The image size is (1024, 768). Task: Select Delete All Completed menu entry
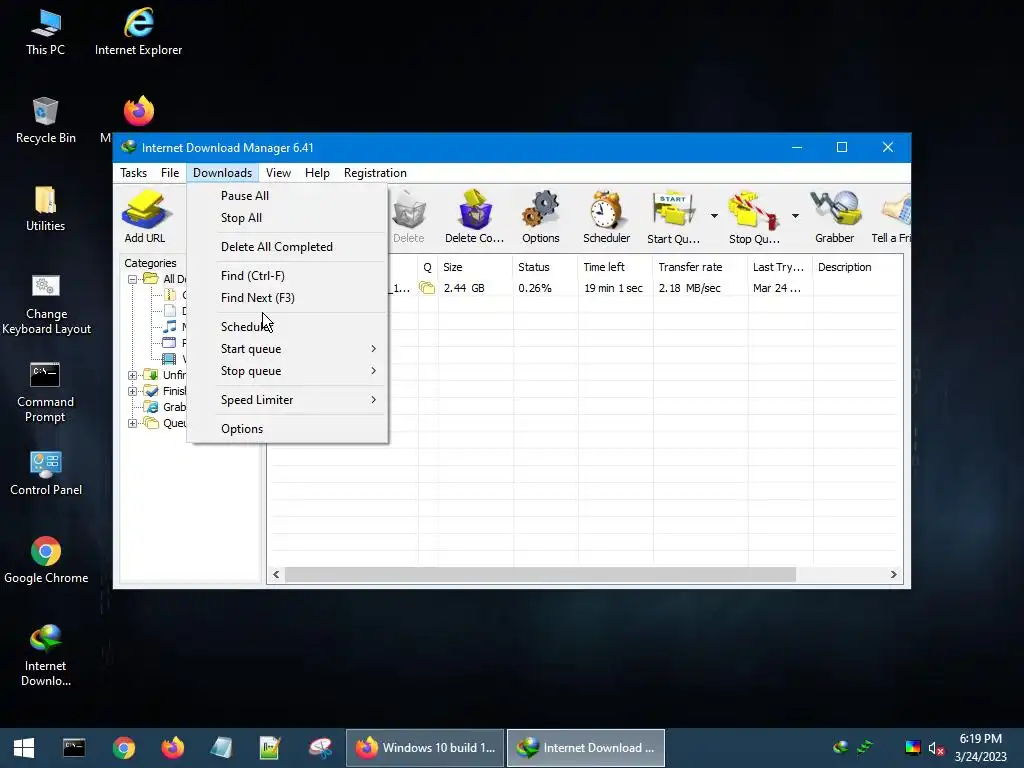tap(287, 247)
